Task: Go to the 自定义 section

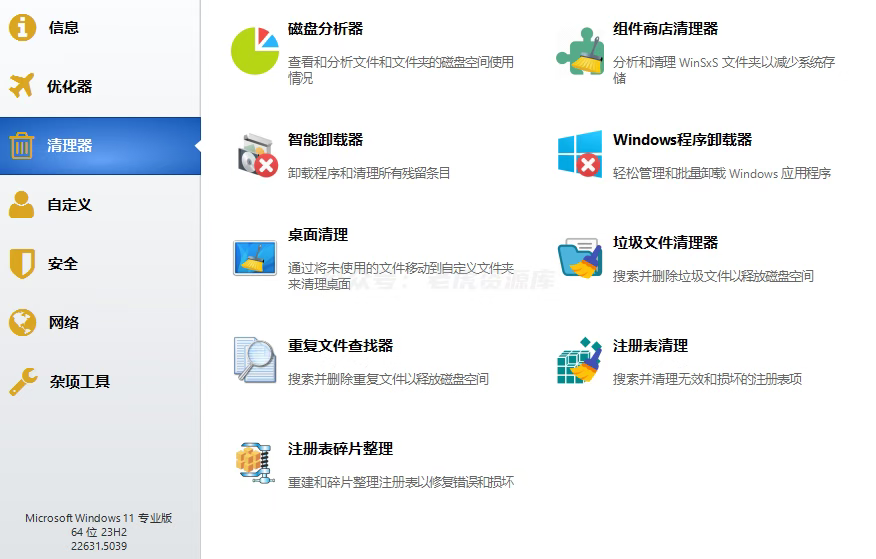Action: [69, 205]
